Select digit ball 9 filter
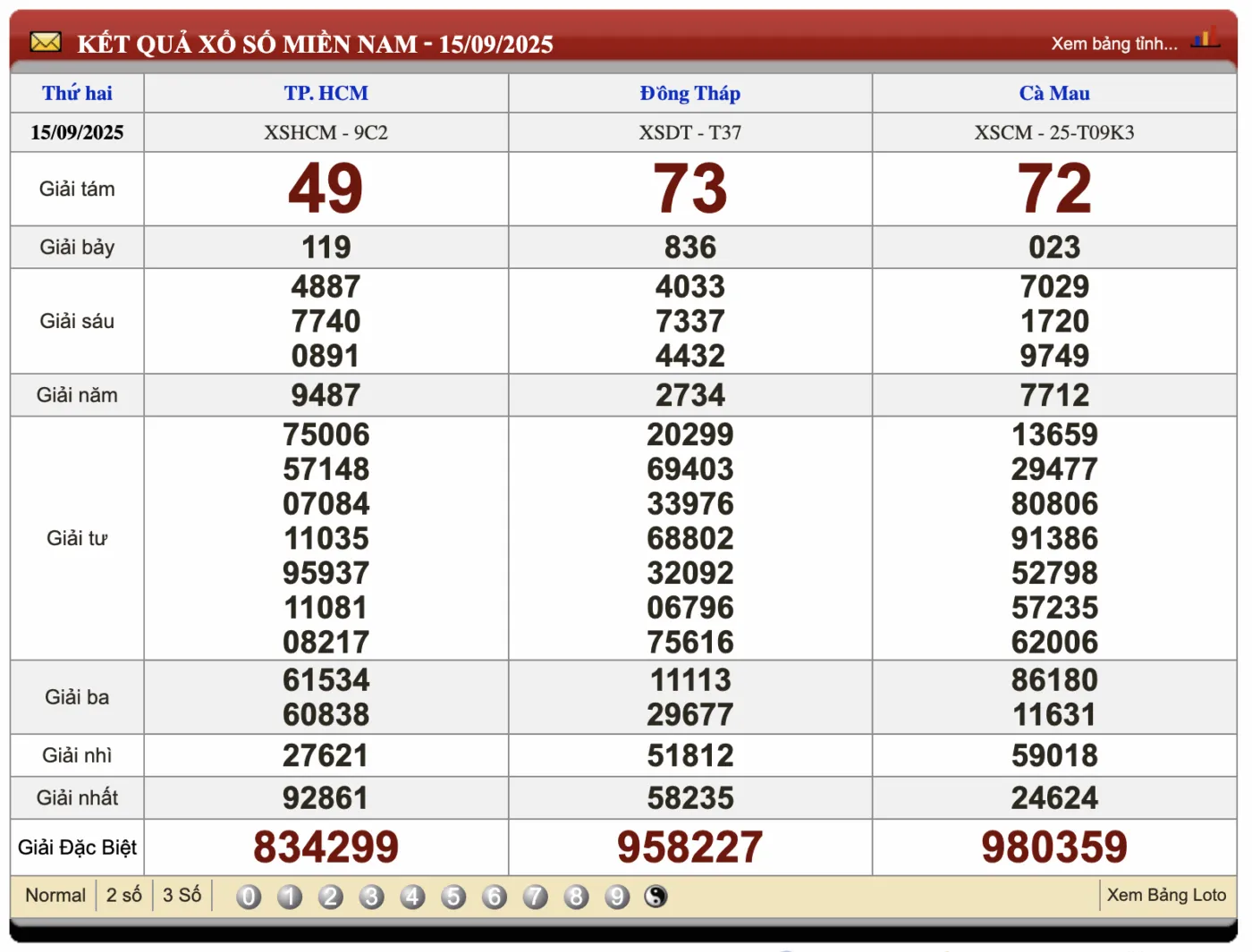Image resolution: width=1252 pixels, height=952 pixels. pos(617,897)
